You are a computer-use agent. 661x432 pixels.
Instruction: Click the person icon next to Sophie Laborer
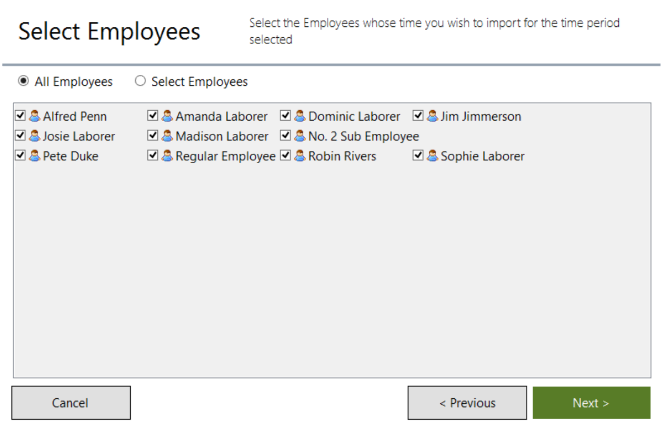(x=433, y=156)
